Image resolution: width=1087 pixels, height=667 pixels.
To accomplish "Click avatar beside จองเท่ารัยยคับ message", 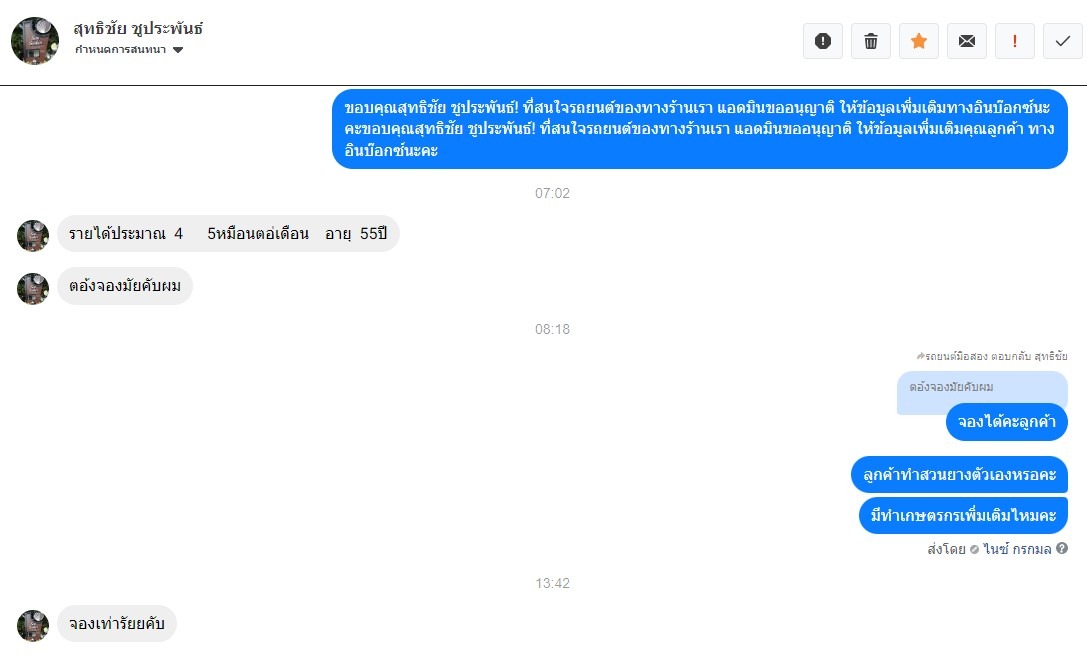I will pos(33,625).
